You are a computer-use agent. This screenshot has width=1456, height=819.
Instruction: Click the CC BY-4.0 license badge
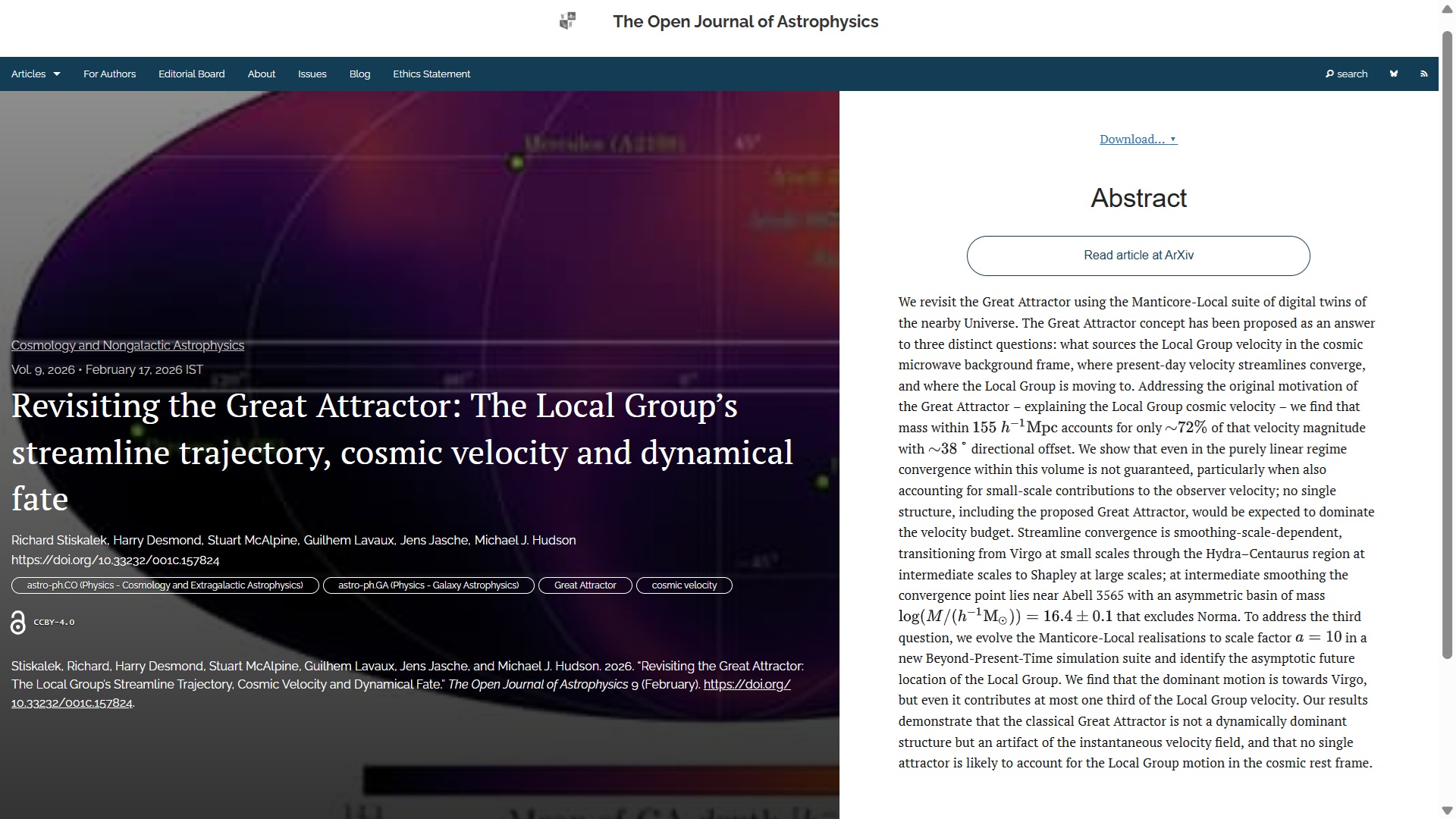coord(54,622)
